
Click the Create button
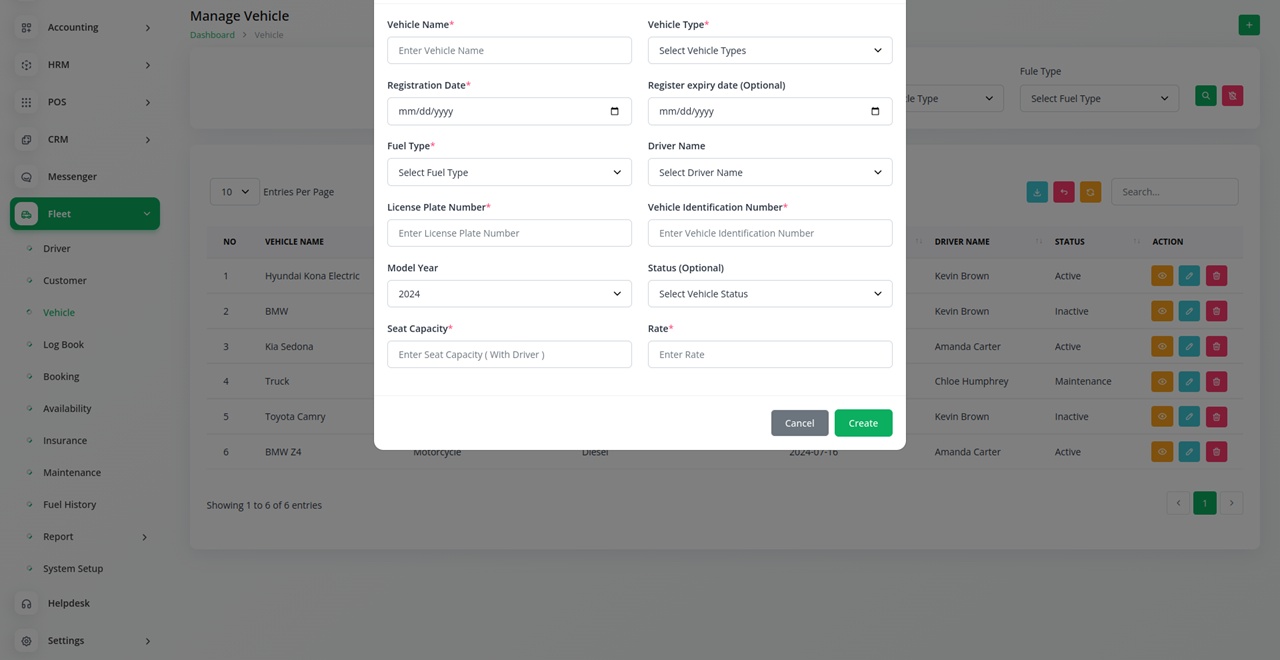(x=863, y=423)
